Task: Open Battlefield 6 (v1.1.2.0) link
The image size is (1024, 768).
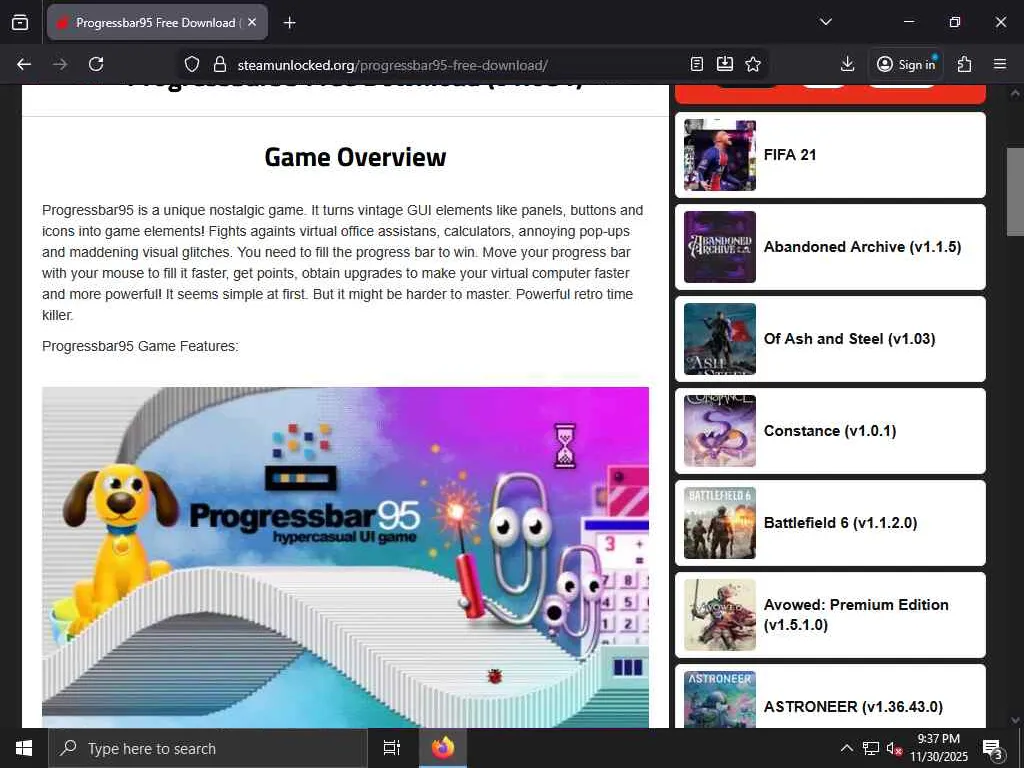Action: click(x=840, y=523)
